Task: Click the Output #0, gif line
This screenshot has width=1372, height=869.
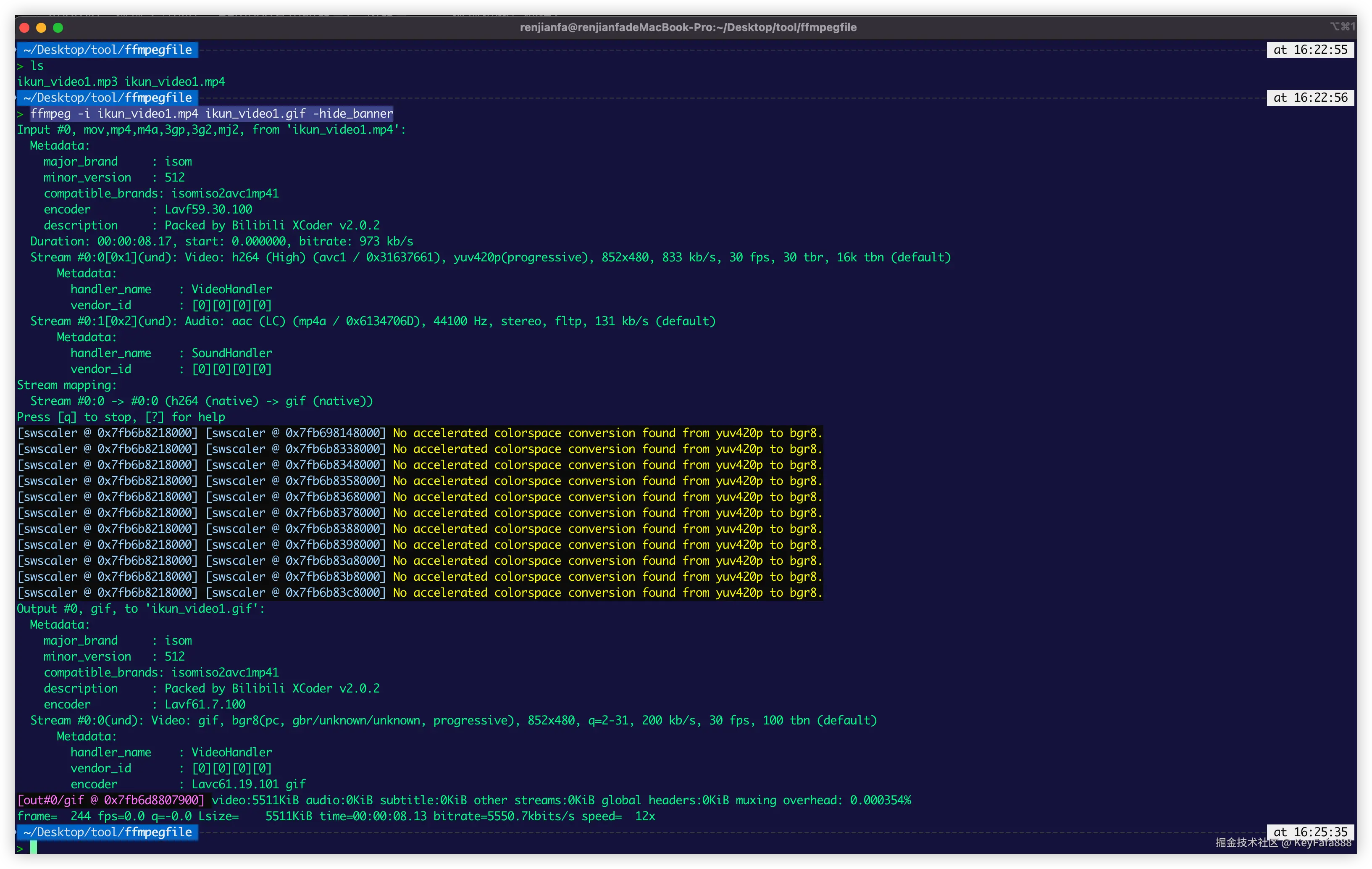Action: click(141, 608)
